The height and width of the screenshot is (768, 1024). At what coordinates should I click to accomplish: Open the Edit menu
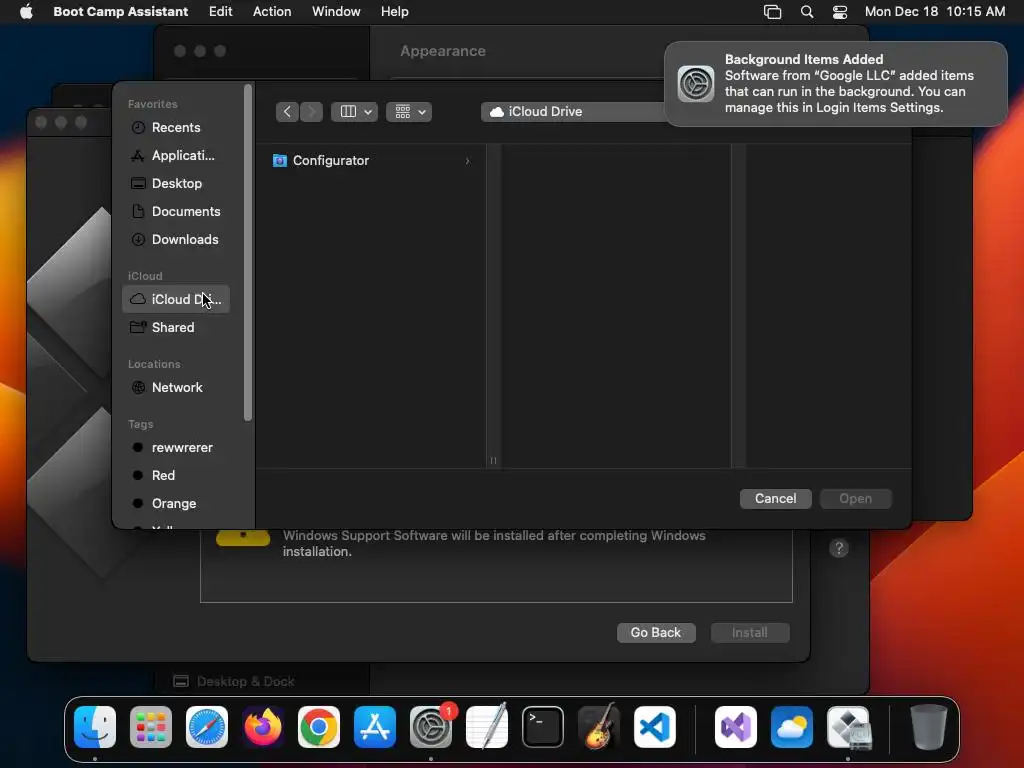click(220, 12)
